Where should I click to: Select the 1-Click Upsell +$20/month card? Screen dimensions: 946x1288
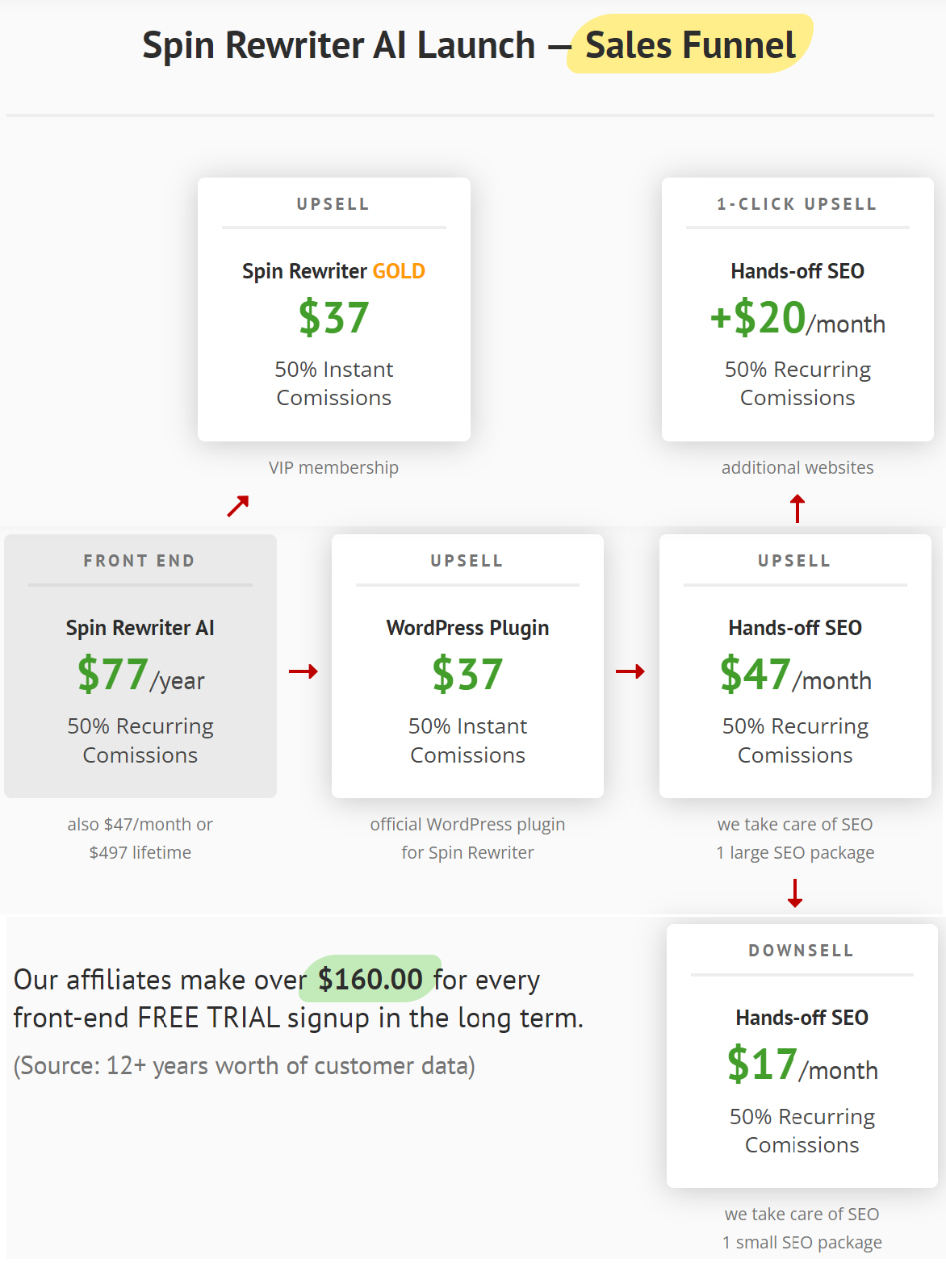coord(797,309)
